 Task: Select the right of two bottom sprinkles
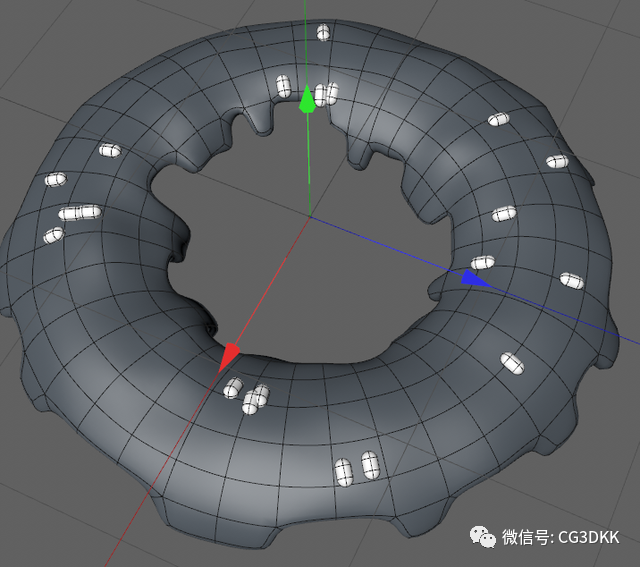click(x=370, y=465)
